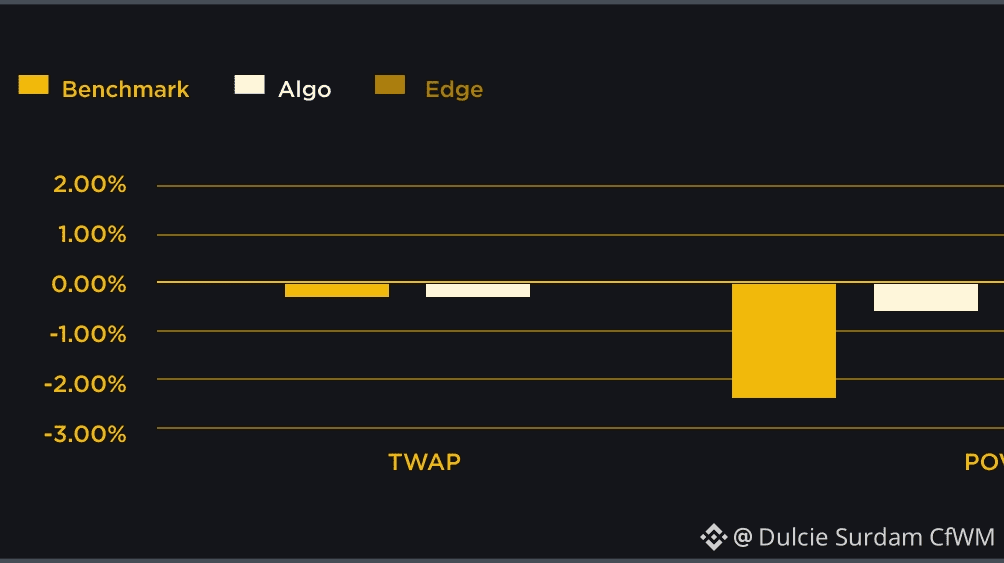Select the large POV Benchmark bar

784,341
